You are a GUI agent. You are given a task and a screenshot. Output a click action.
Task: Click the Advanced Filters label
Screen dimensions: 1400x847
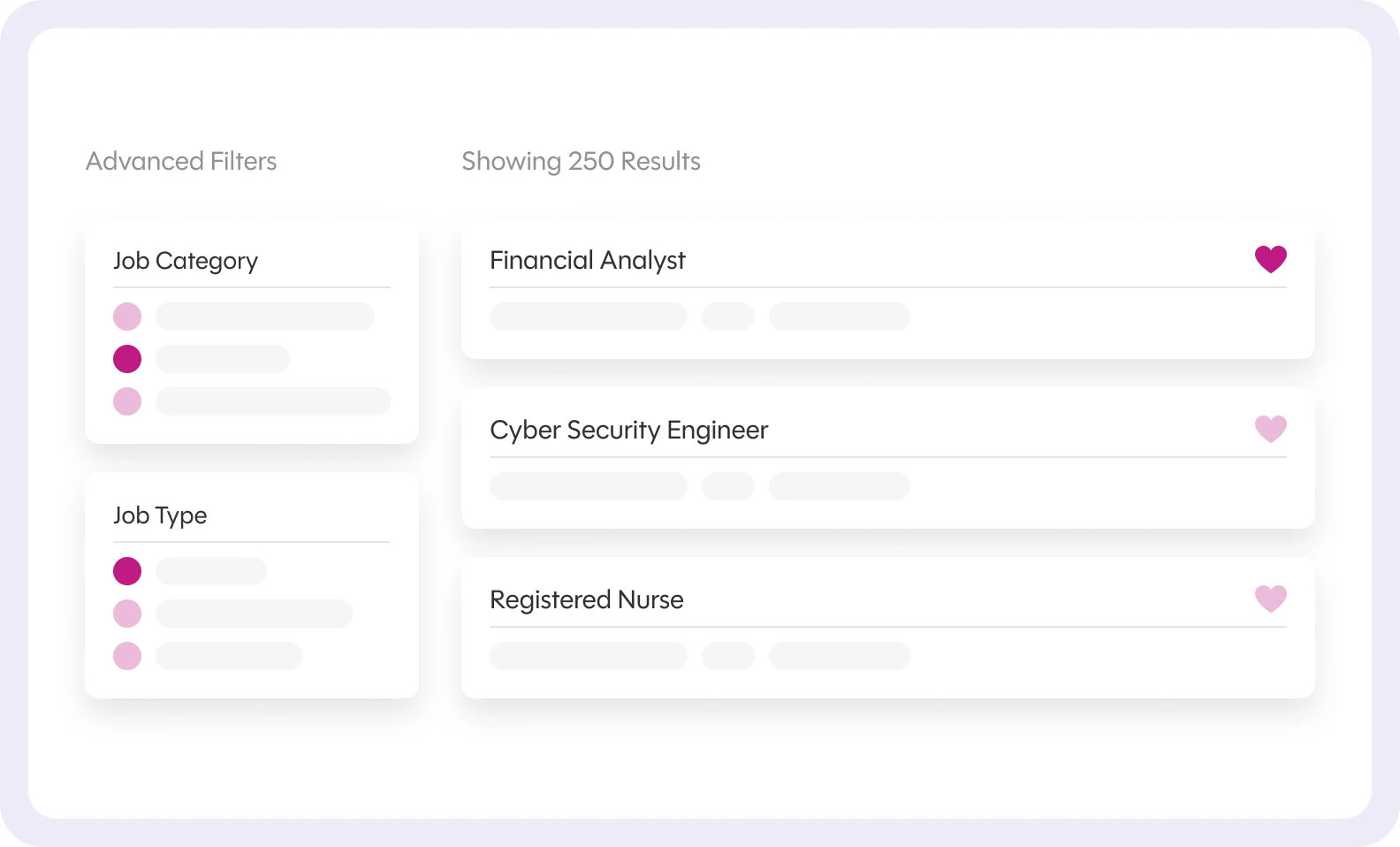[181, 161]
